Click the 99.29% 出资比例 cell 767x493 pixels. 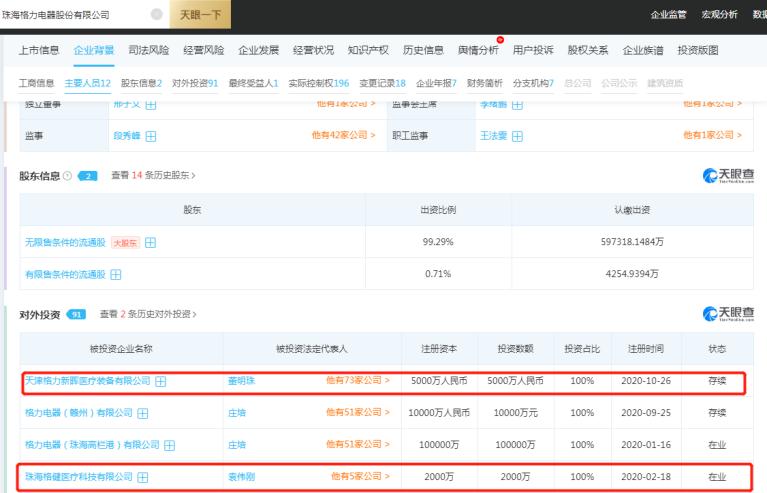pos(438,242)
